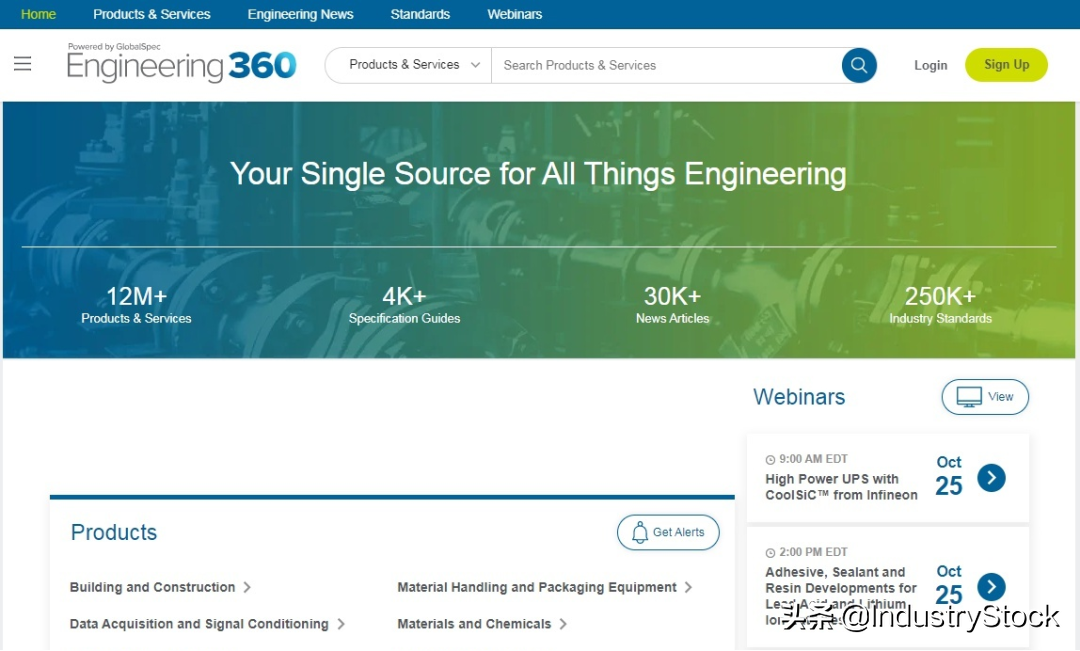Click the Products section heading
The height and width of the screenshot is (651, 1080).
click(114, 533)
